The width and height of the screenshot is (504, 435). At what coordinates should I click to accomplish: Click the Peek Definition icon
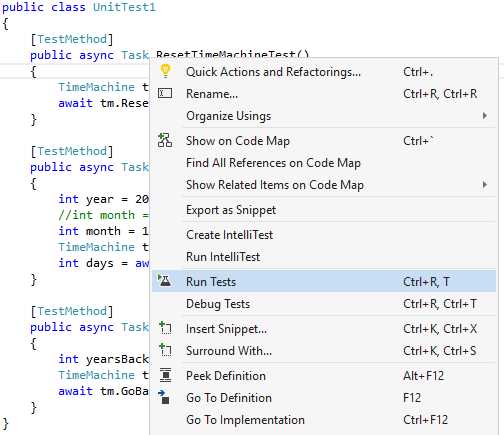(165, 375)
